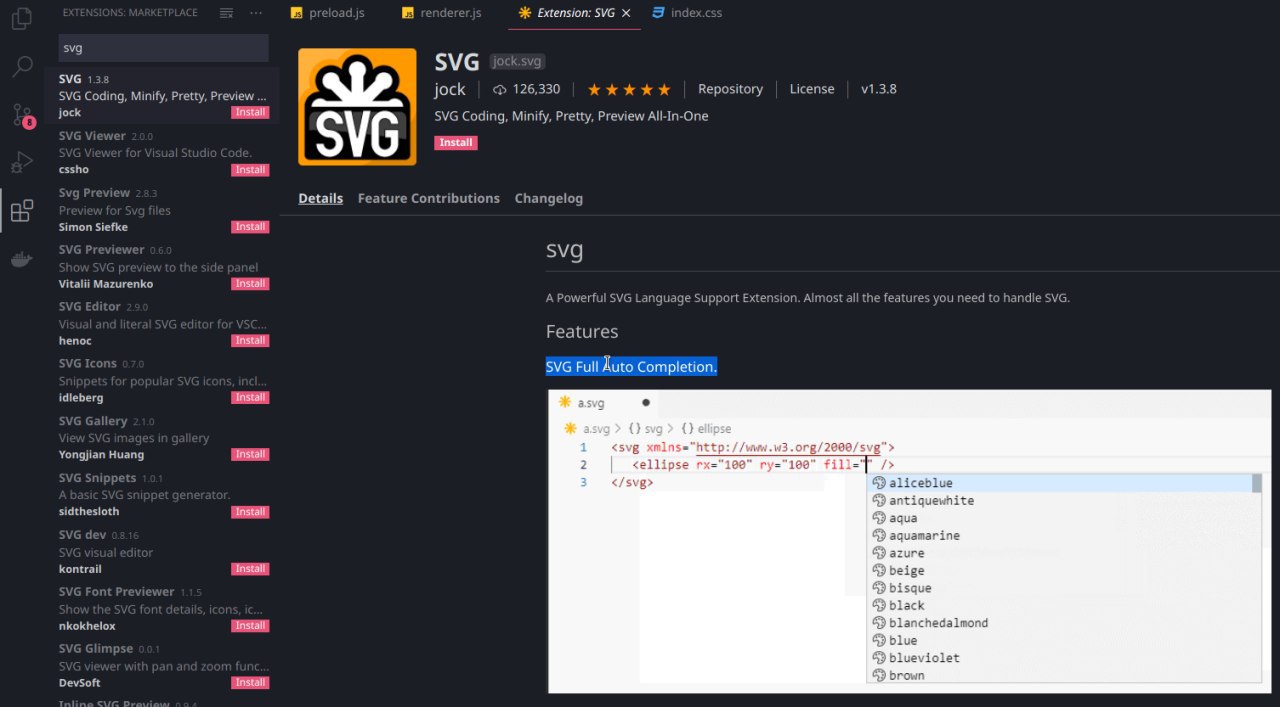Install the SVG Gallery extension
1280x707 pixels.
click(x=250, y=454)
